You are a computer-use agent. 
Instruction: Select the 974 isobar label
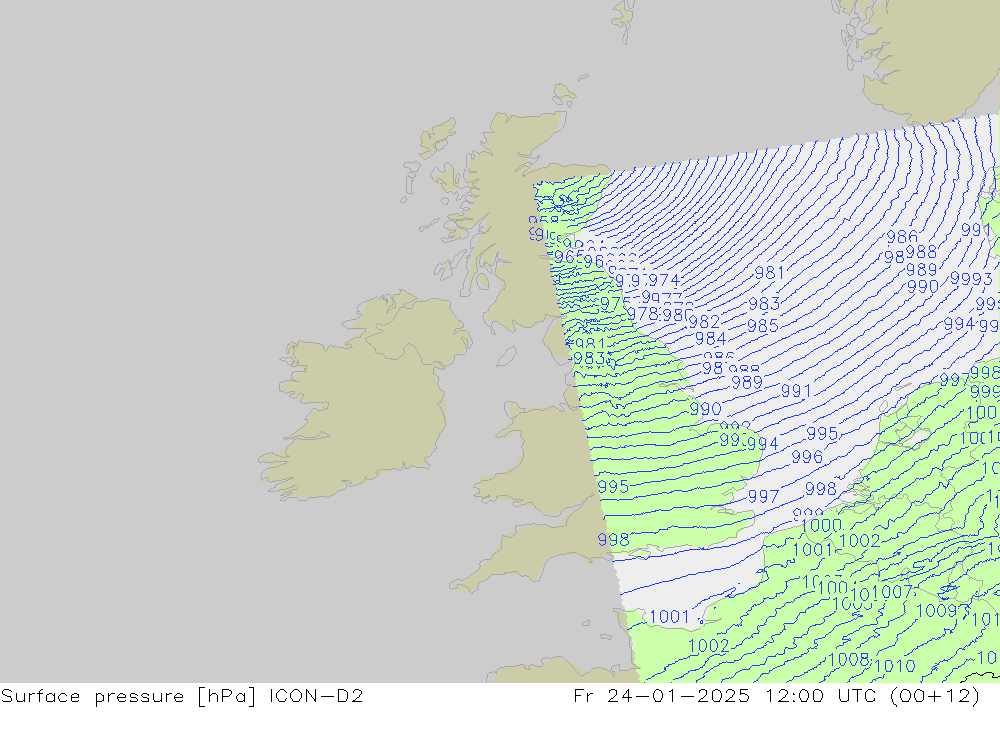point(664,280)
